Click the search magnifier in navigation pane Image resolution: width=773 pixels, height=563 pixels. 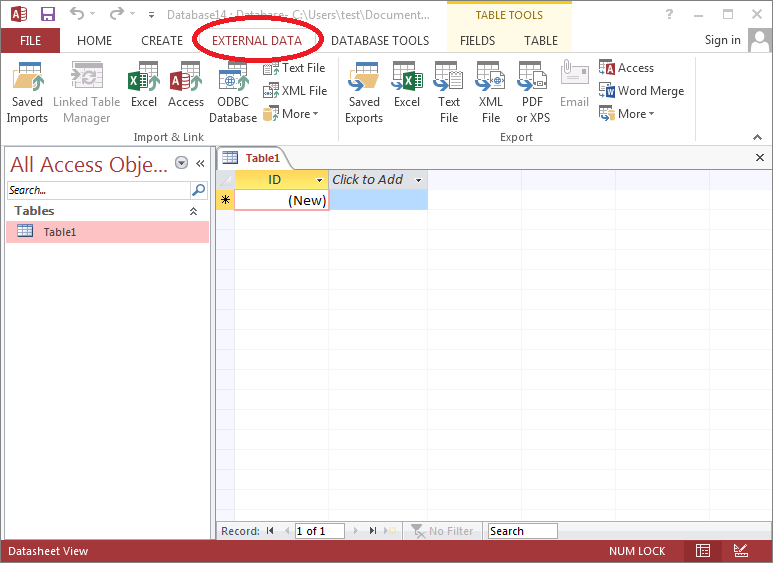coord(199,190)
